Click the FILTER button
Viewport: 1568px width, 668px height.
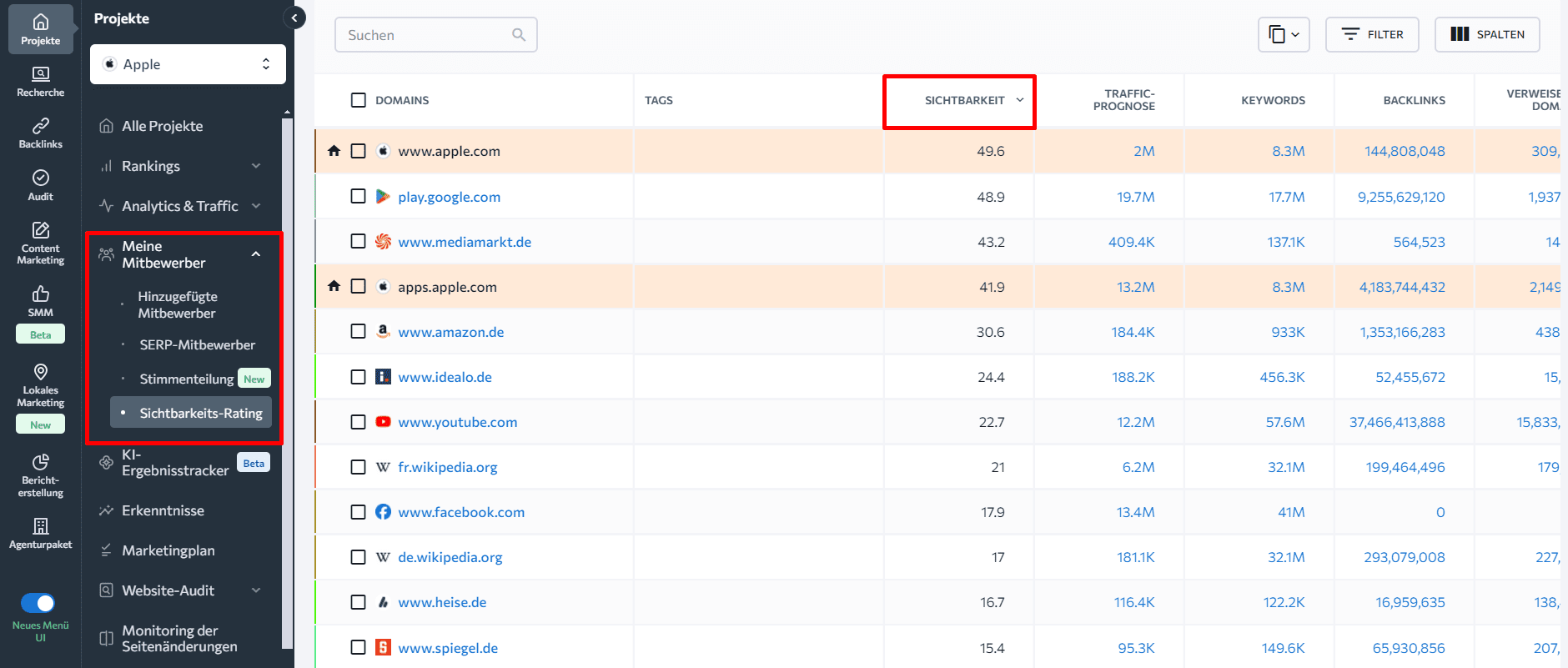[1372, 34]
